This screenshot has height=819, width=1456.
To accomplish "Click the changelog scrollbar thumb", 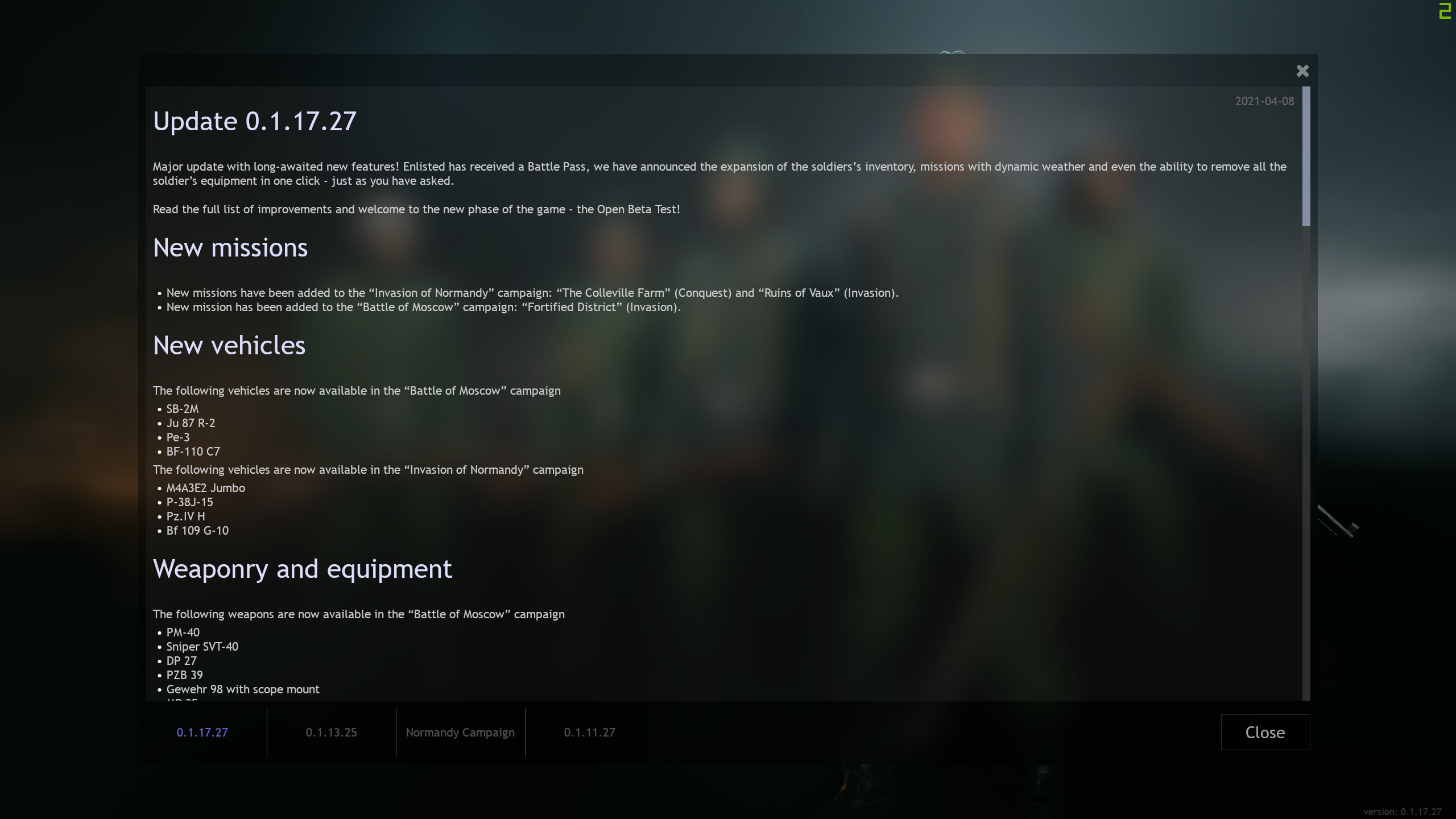I will (x=1306, y=156).
